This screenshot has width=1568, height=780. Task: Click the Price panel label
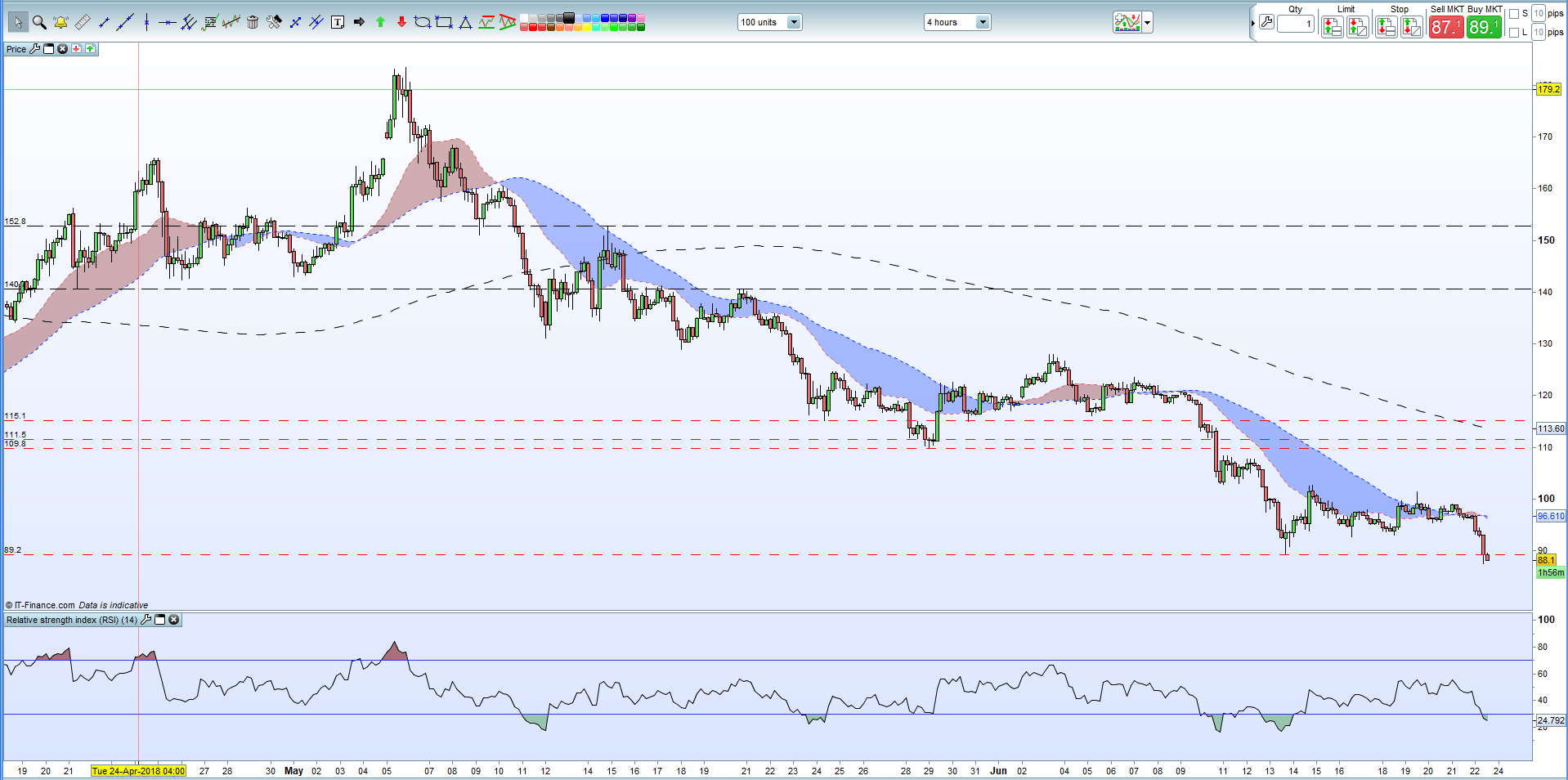click(16, 49)
